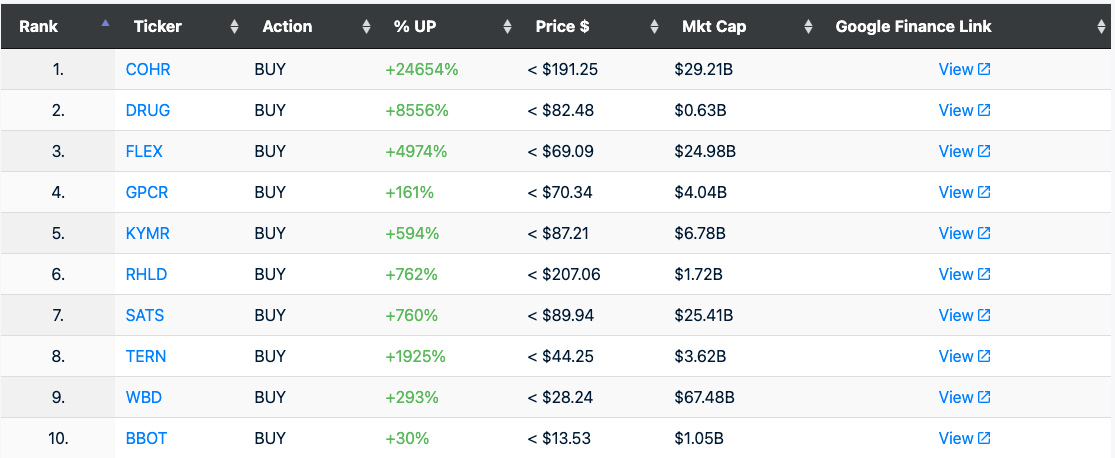Click the Google Finance Link column header

point(913,26)
